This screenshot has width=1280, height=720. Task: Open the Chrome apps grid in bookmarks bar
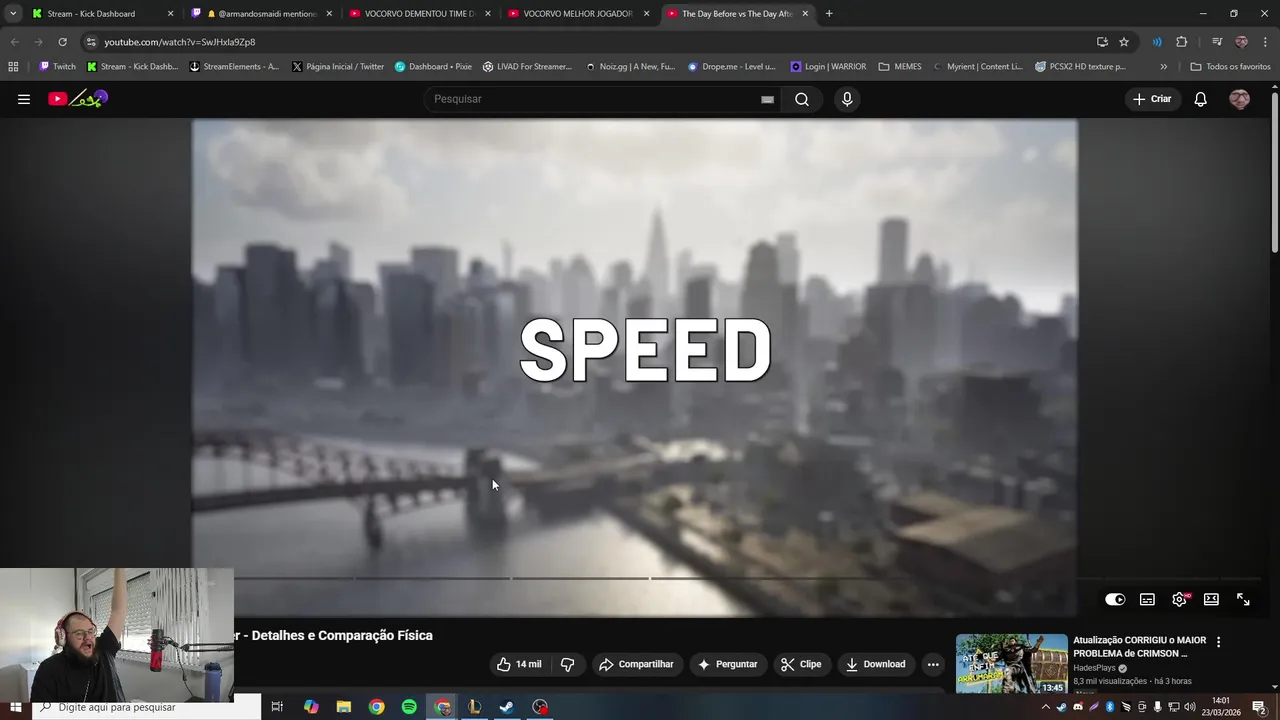tap(13, 66)
